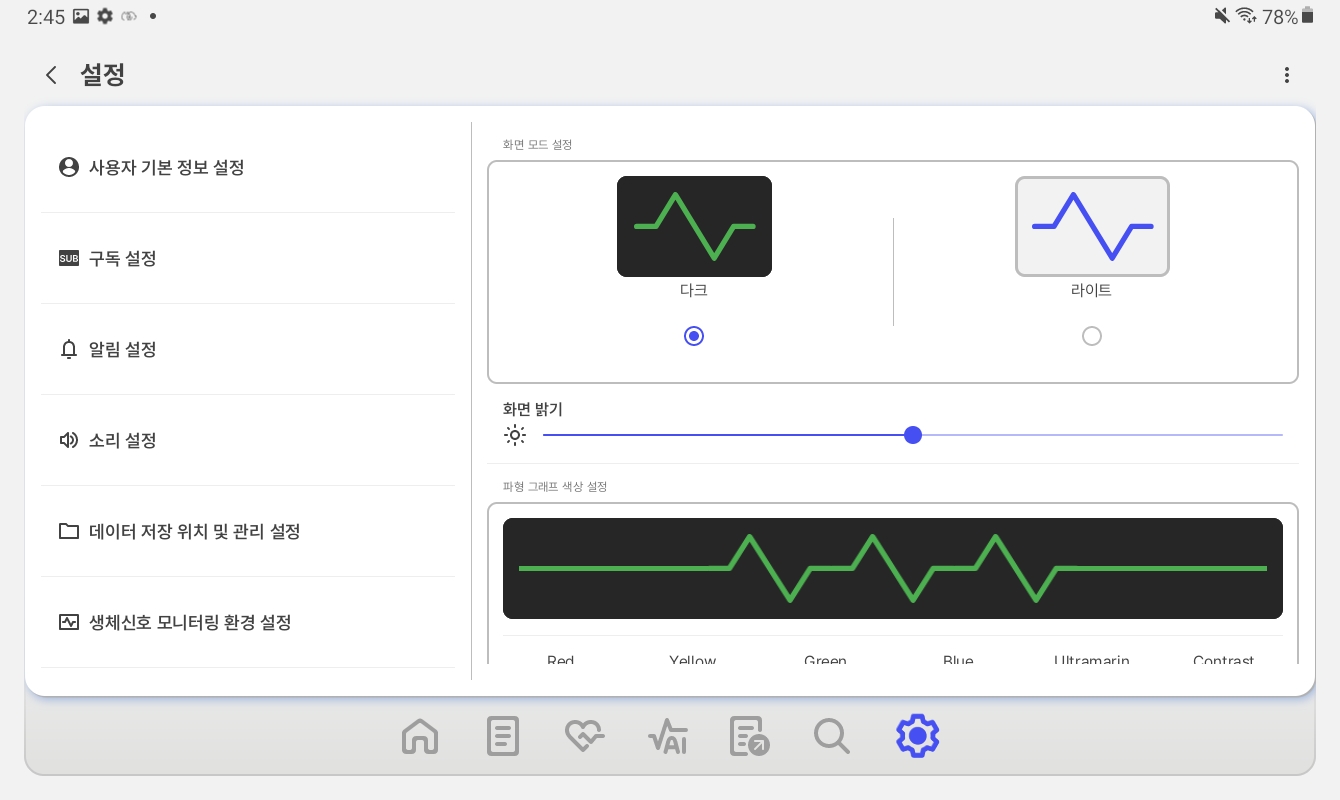The height and width of the screenshot is (800, 1340).
Task: Open 사용자 기본 정보 설정 menu item
Action: point(248,167)
